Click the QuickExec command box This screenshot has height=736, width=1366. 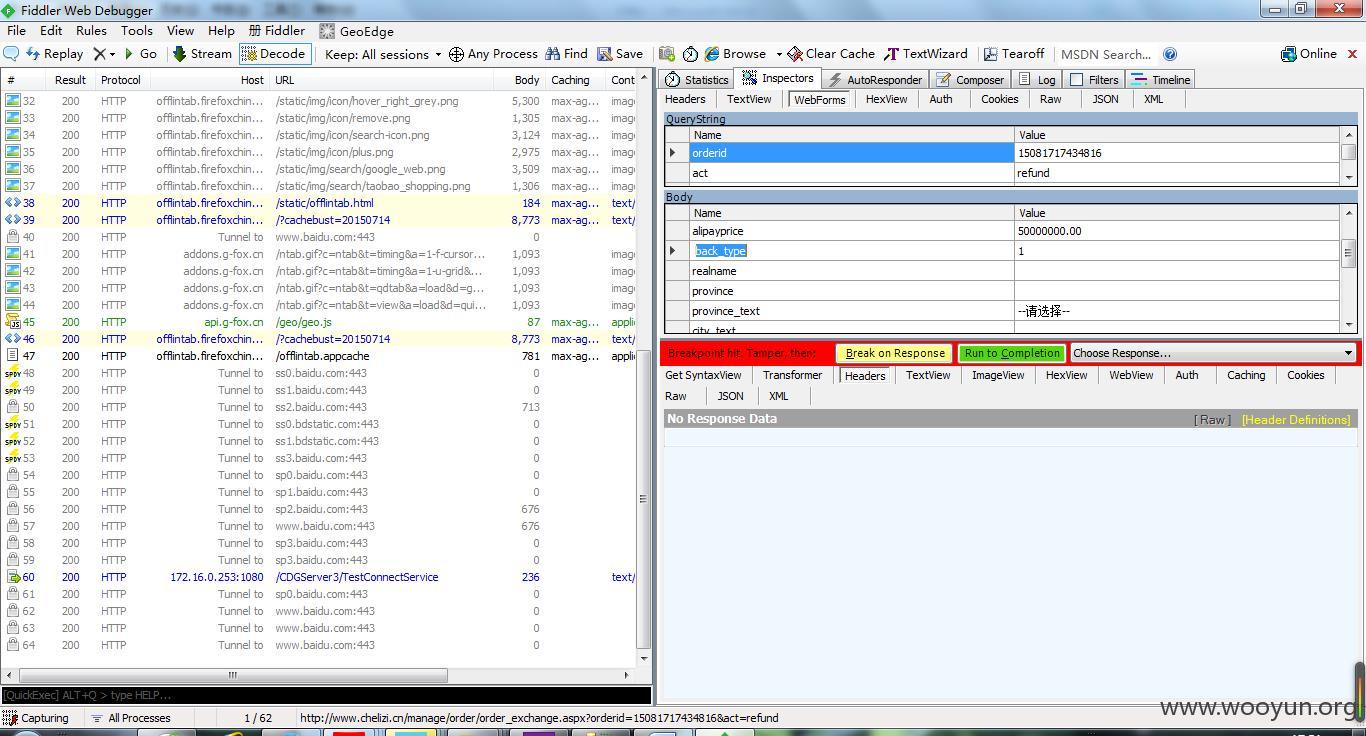pos(326,695)
